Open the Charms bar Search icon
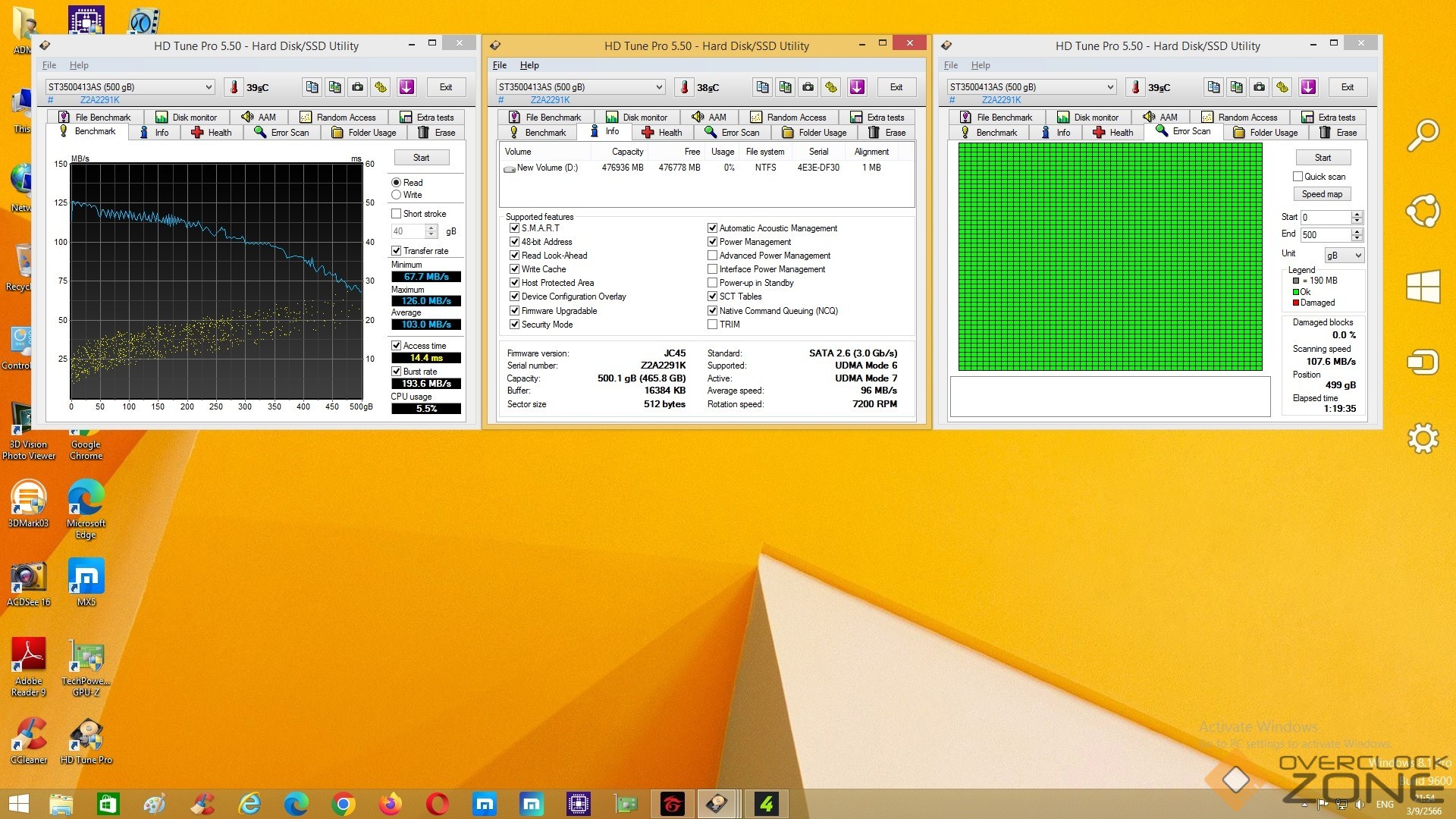Viewport: 1456px width, 819px height. (x=1423, y=135)
